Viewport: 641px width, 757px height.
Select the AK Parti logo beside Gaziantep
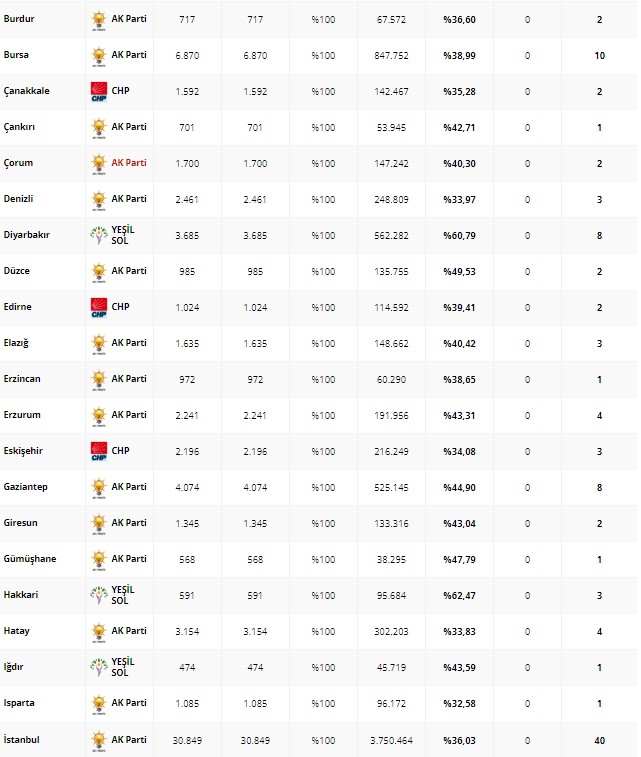pos(99,488)
